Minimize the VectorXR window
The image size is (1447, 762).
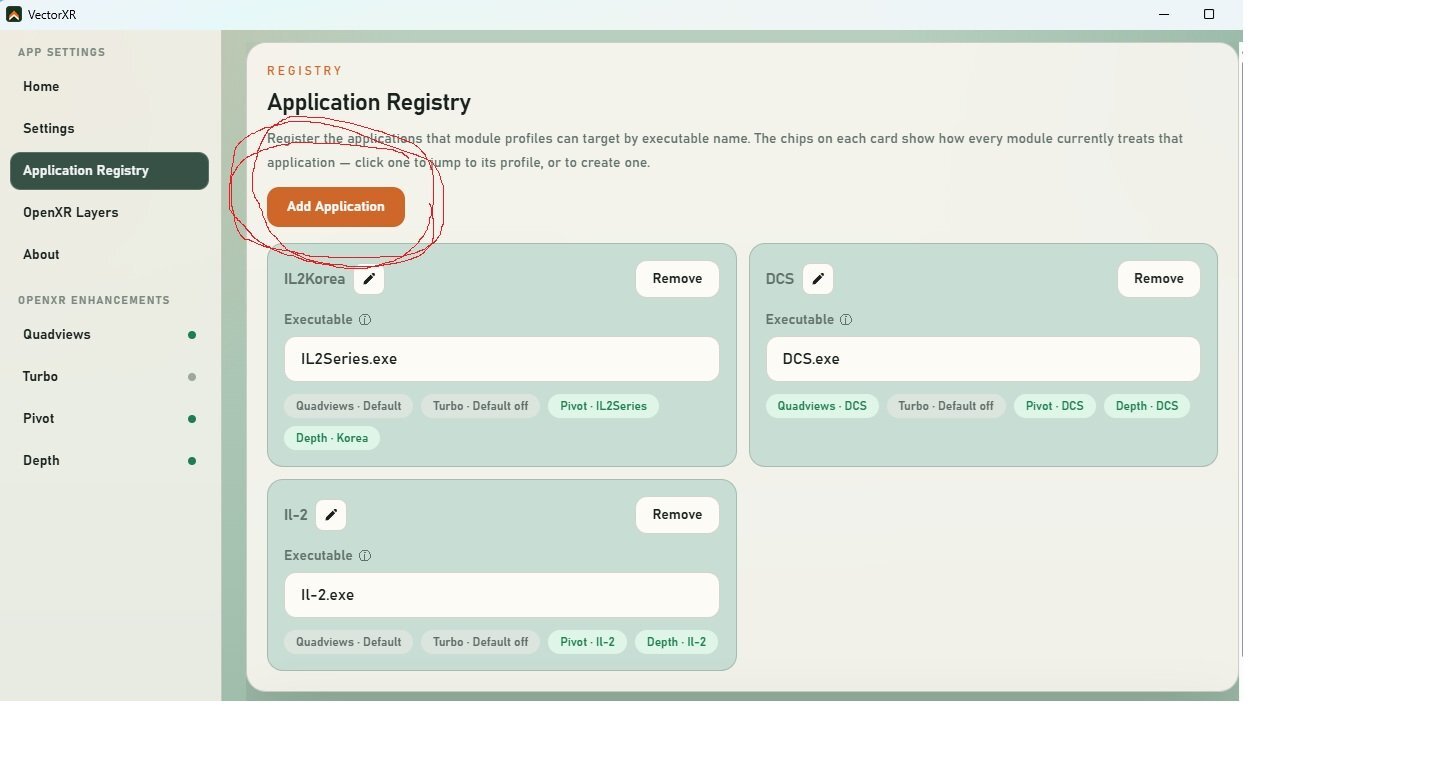[1164, 14]
